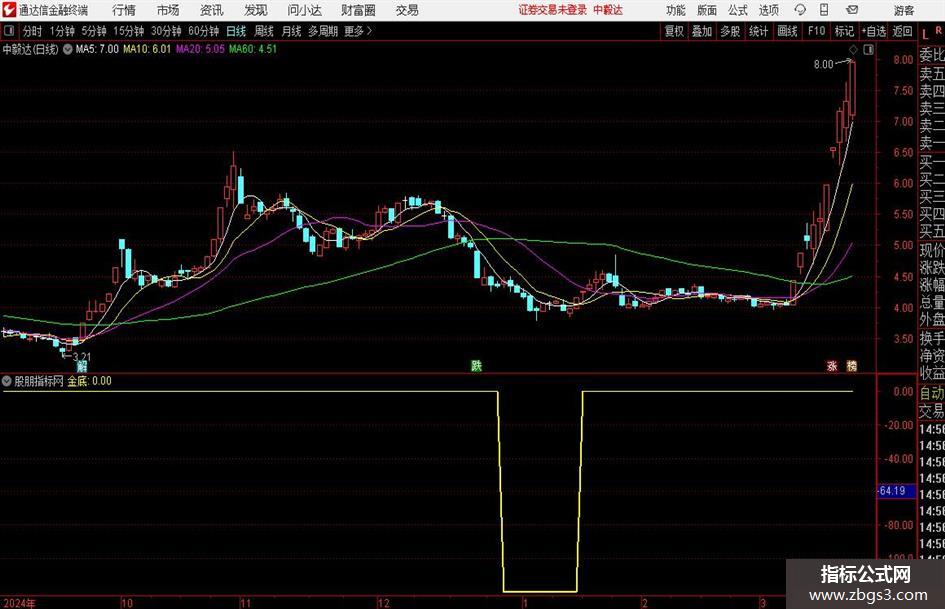The image size is (945, 609).
Task: Select the 60分钟 period
Action: pyautogui.click(x=203, y=31)
